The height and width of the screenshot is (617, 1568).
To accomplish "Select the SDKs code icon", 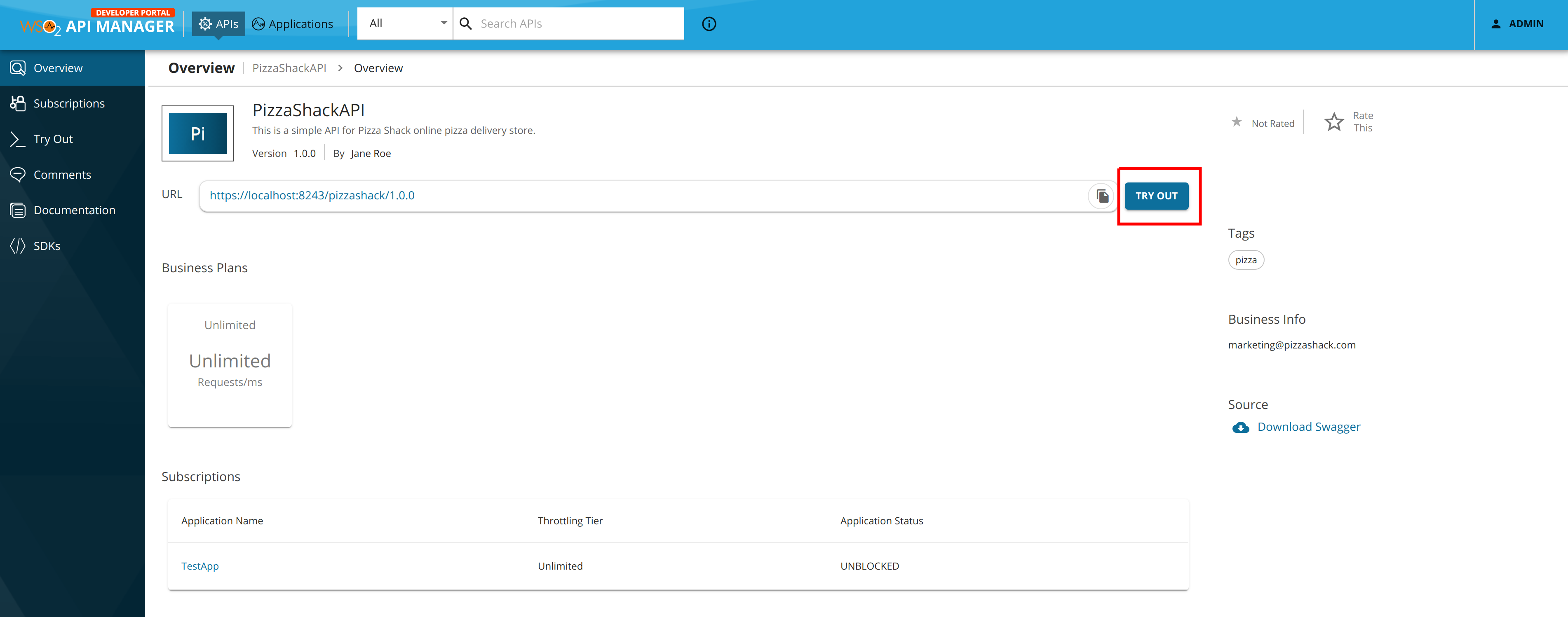I will tap(18, 245).
